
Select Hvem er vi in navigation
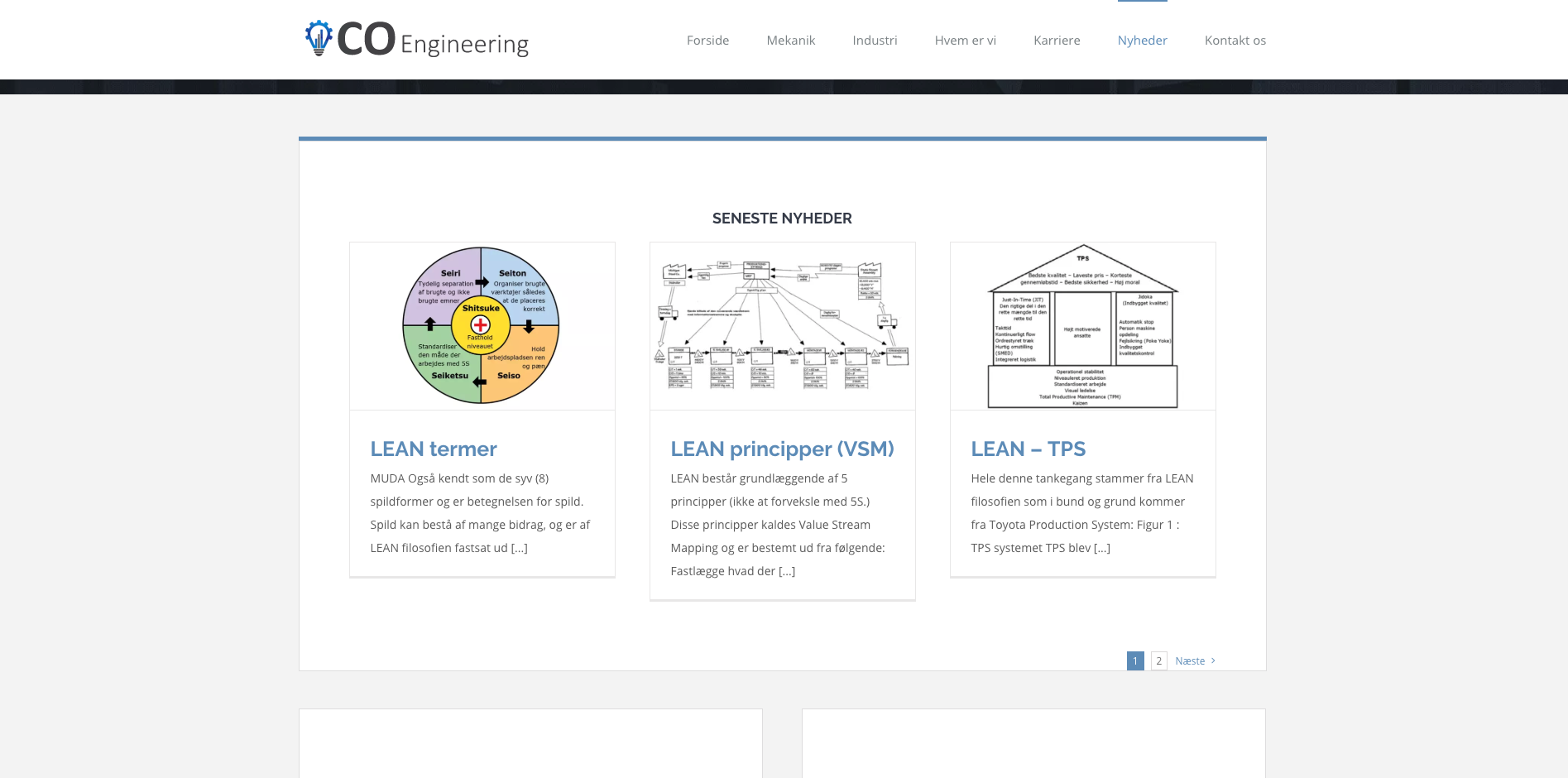(965, 41)
